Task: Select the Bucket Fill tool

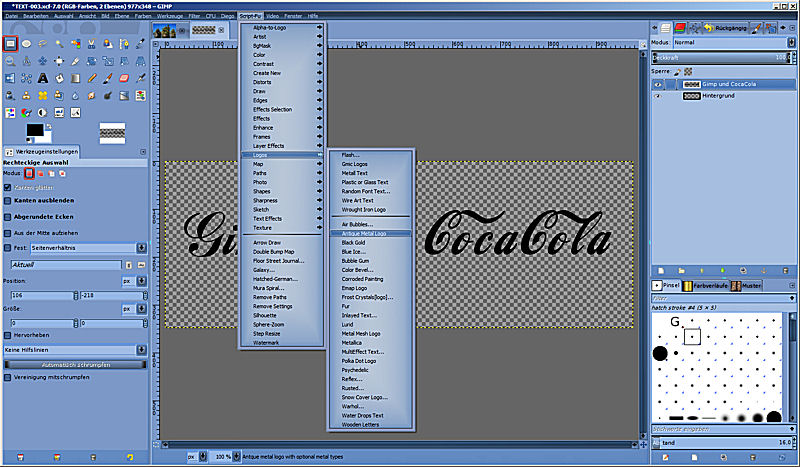Action: point(59,78)
